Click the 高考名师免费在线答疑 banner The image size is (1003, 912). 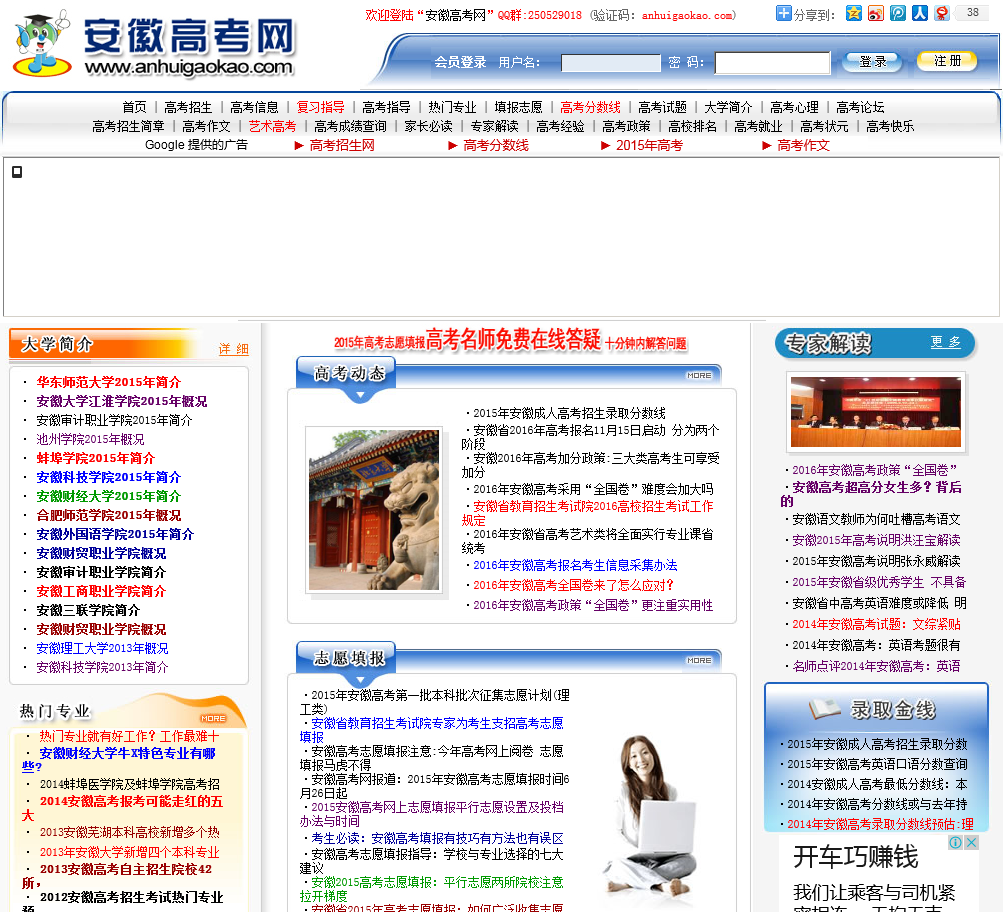click(x=510, y=340)
